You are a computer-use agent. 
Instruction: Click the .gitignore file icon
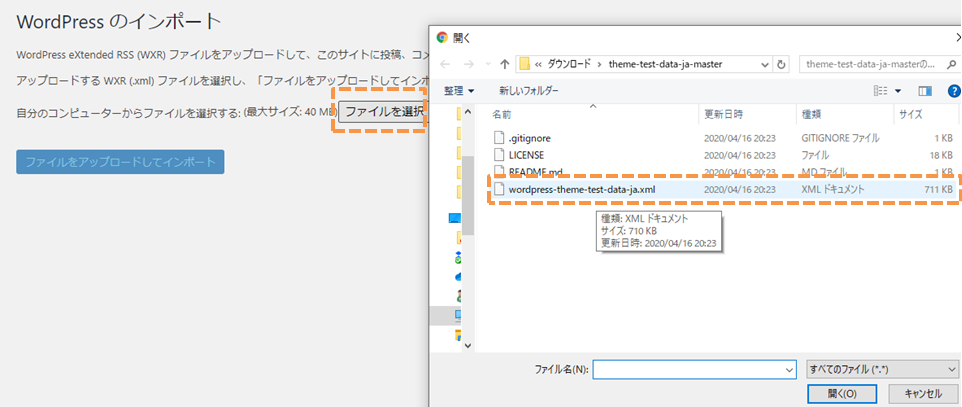click(499, 138)
